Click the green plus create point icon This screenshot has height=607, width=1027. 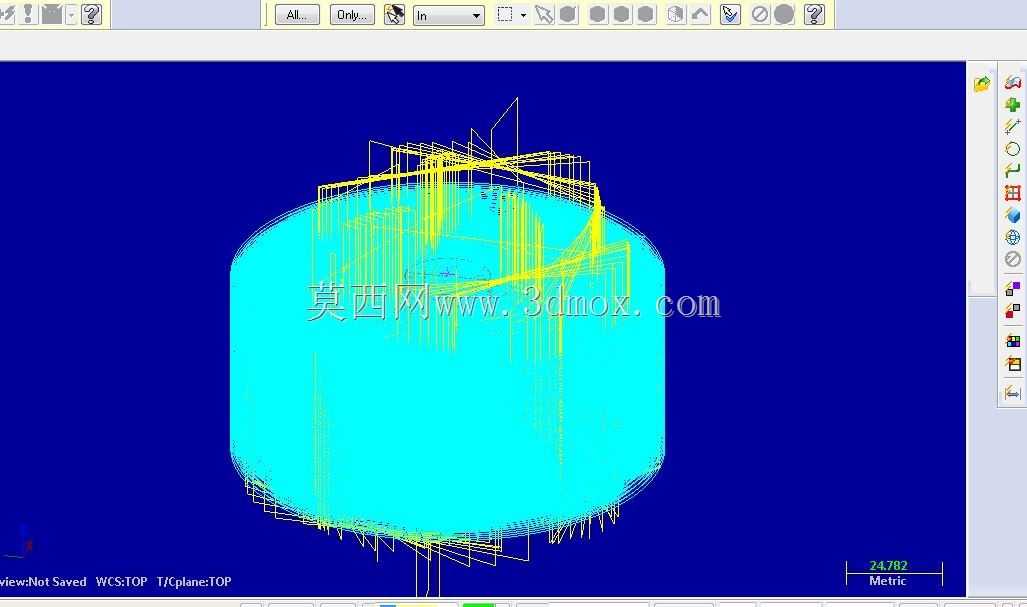(x=1013, y=105)
